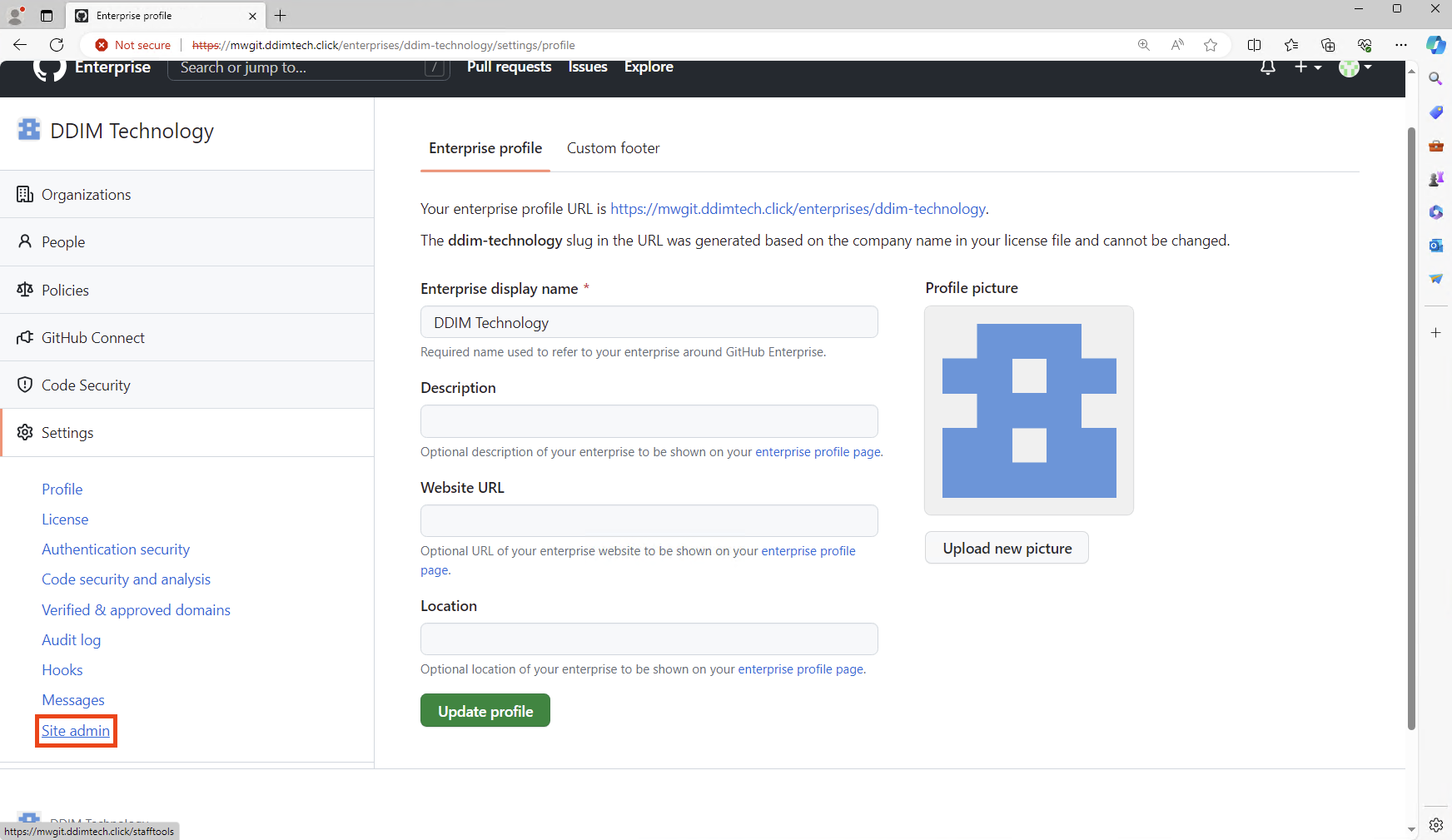Open Code security and analysis link
Screen dimensions: 1452x840
(127, 579)
